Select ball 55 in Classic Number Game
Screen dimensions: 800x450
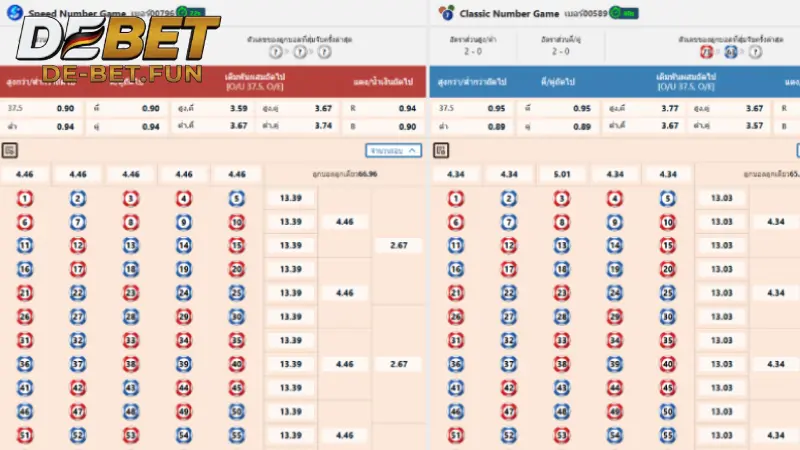coord(668,435)
